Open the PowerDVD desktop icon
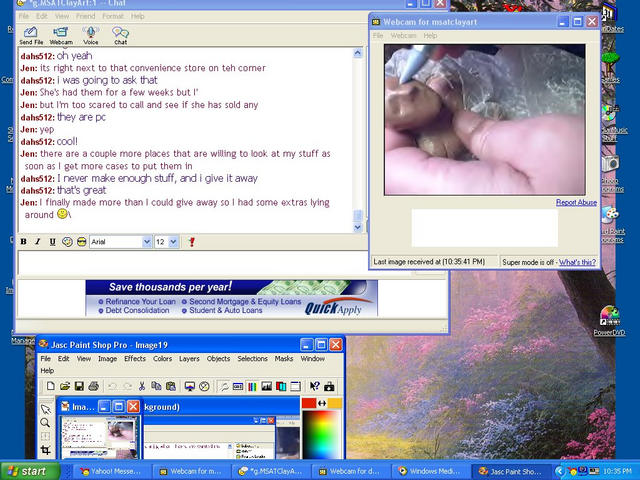Screen dimensions: 640x480 (609, 321)
